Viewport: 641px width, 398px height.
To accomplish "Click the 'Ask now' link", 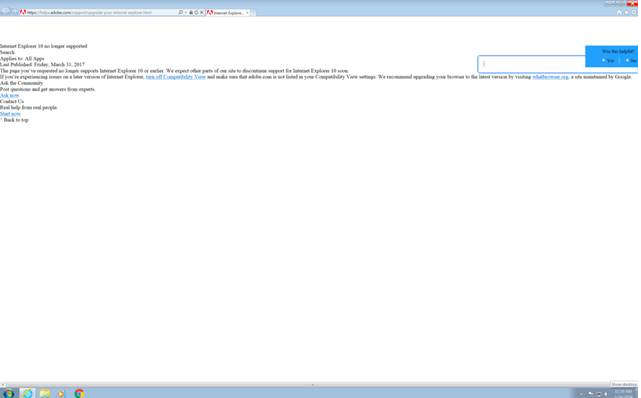I will tap(9, 95).
